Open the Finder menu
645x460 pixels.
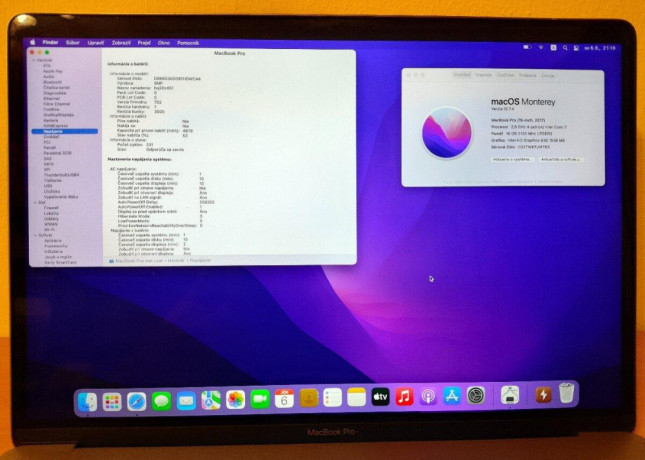[x=51, y=42]
